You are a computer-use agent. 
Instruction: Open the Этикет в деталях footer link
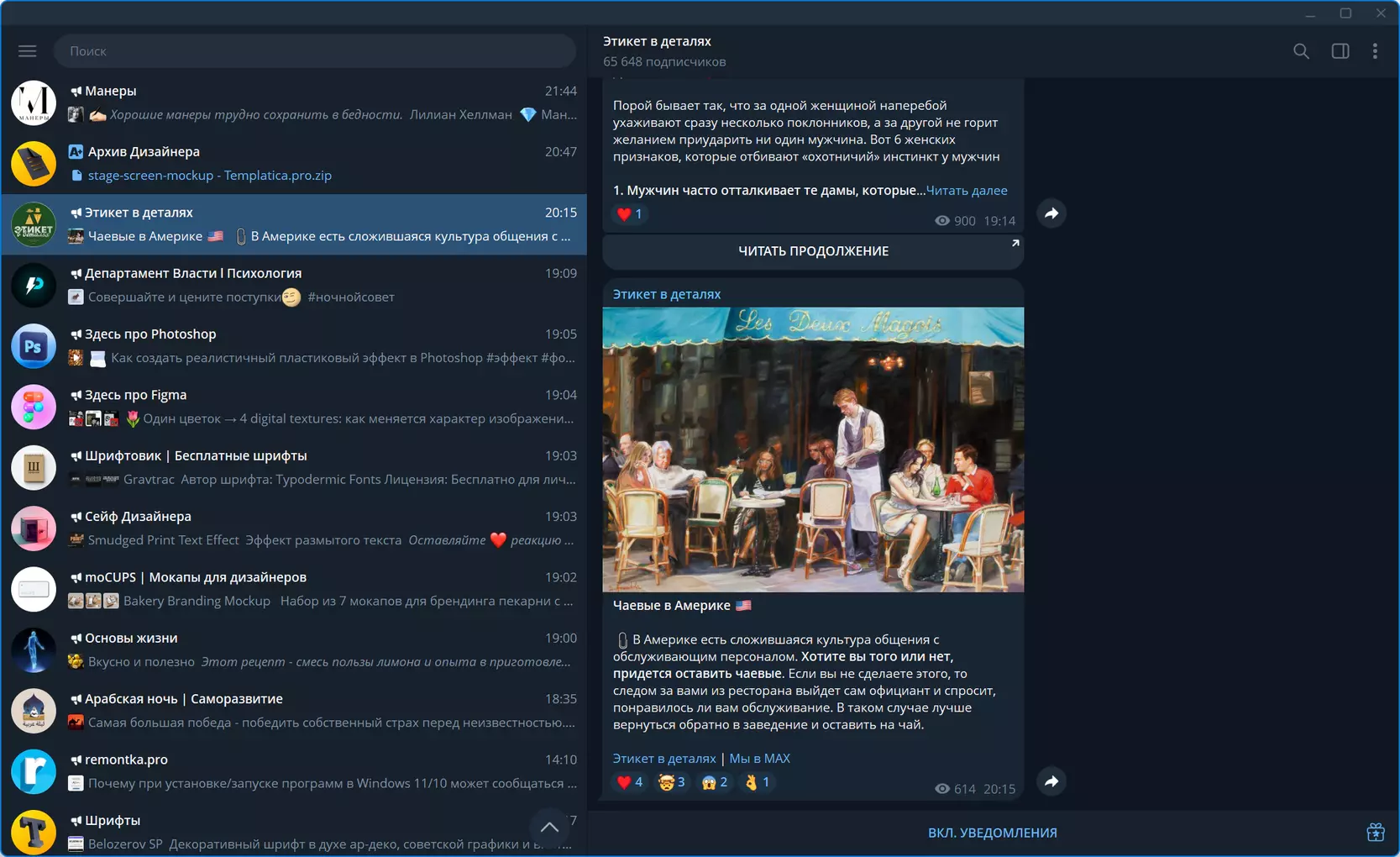click(664, 759)
